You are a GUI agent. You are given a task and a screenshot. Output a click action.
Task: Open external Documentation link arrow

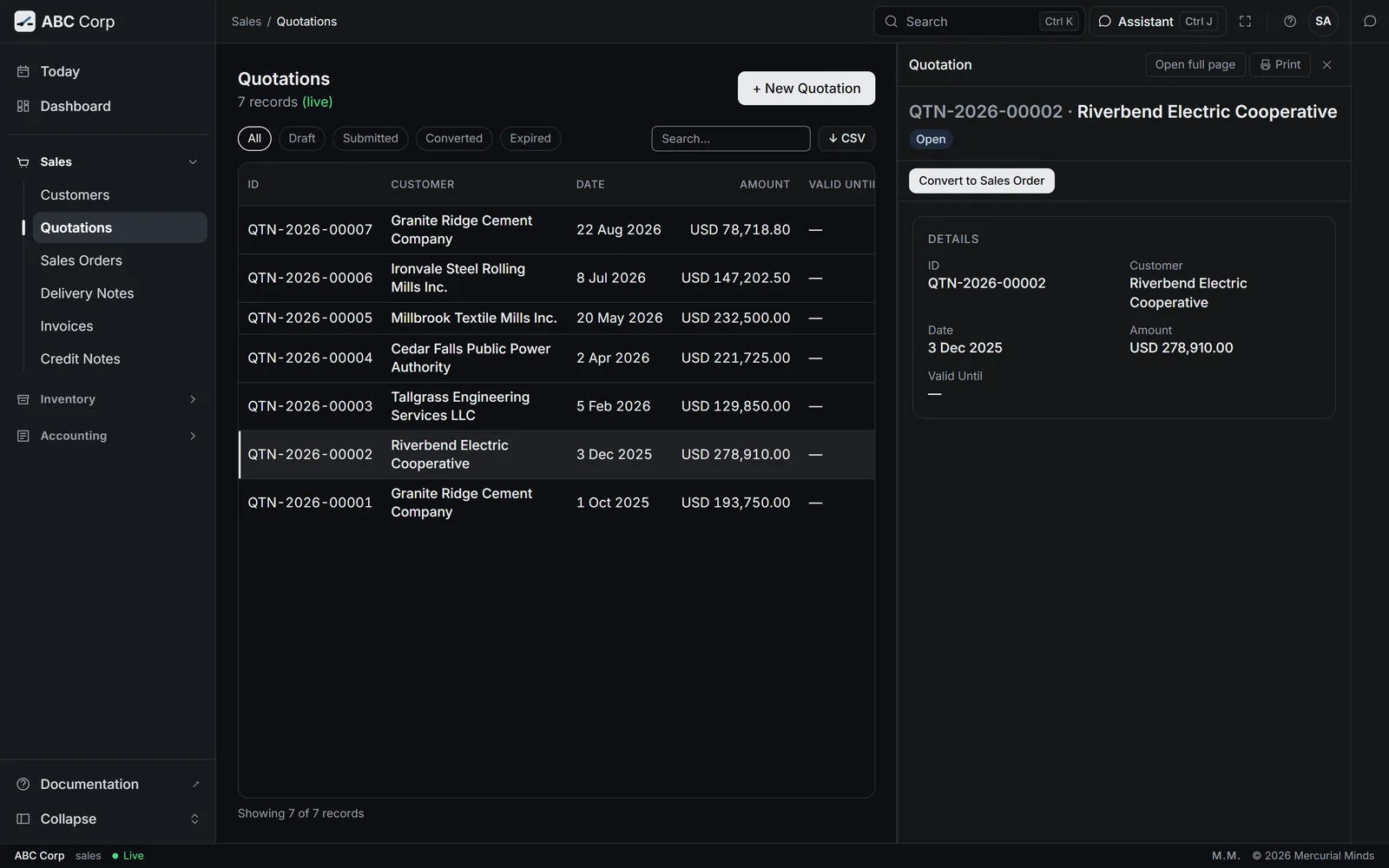coord(195,785)
